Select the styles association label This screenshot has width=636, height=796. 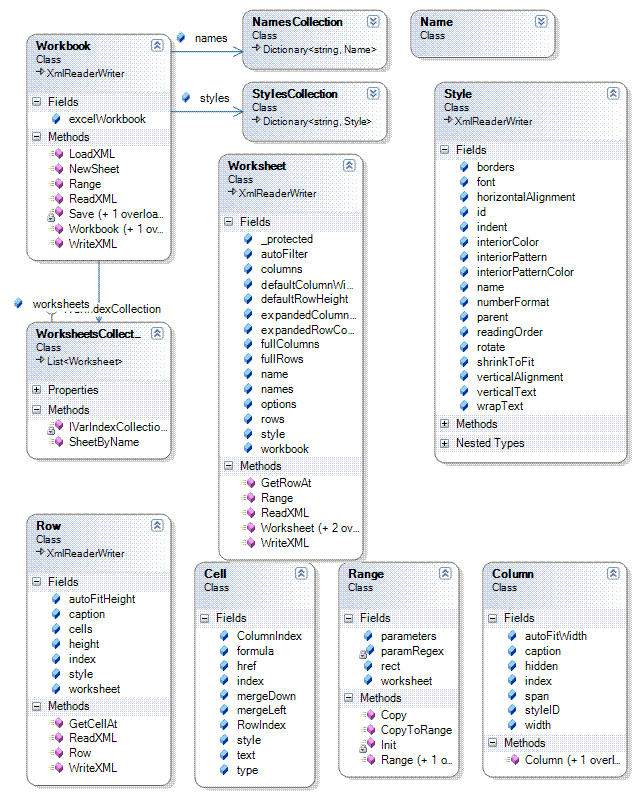[x=214, y=98]
